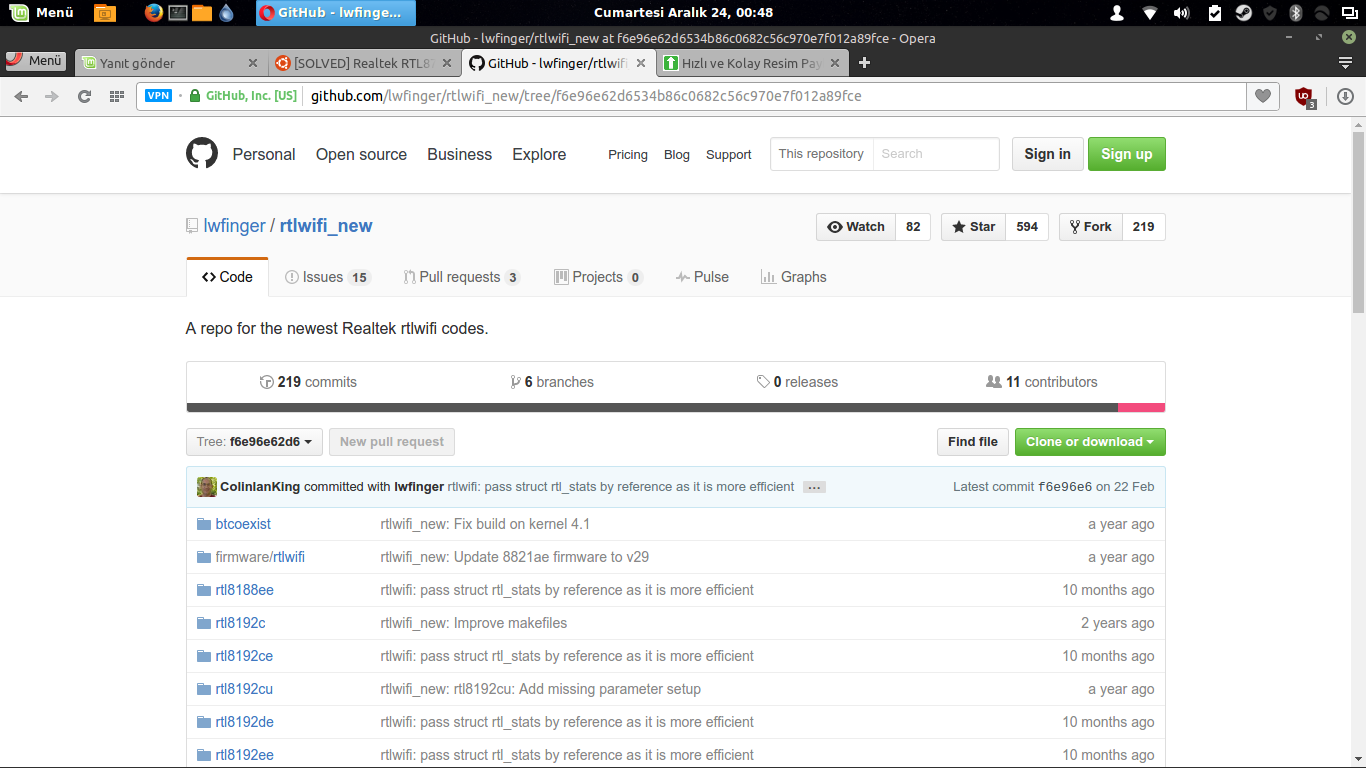Expand the Tree: f6e96e62d6 branch dropdown
The height and width of the screenshot is (768, 1366).
[254, 442]
